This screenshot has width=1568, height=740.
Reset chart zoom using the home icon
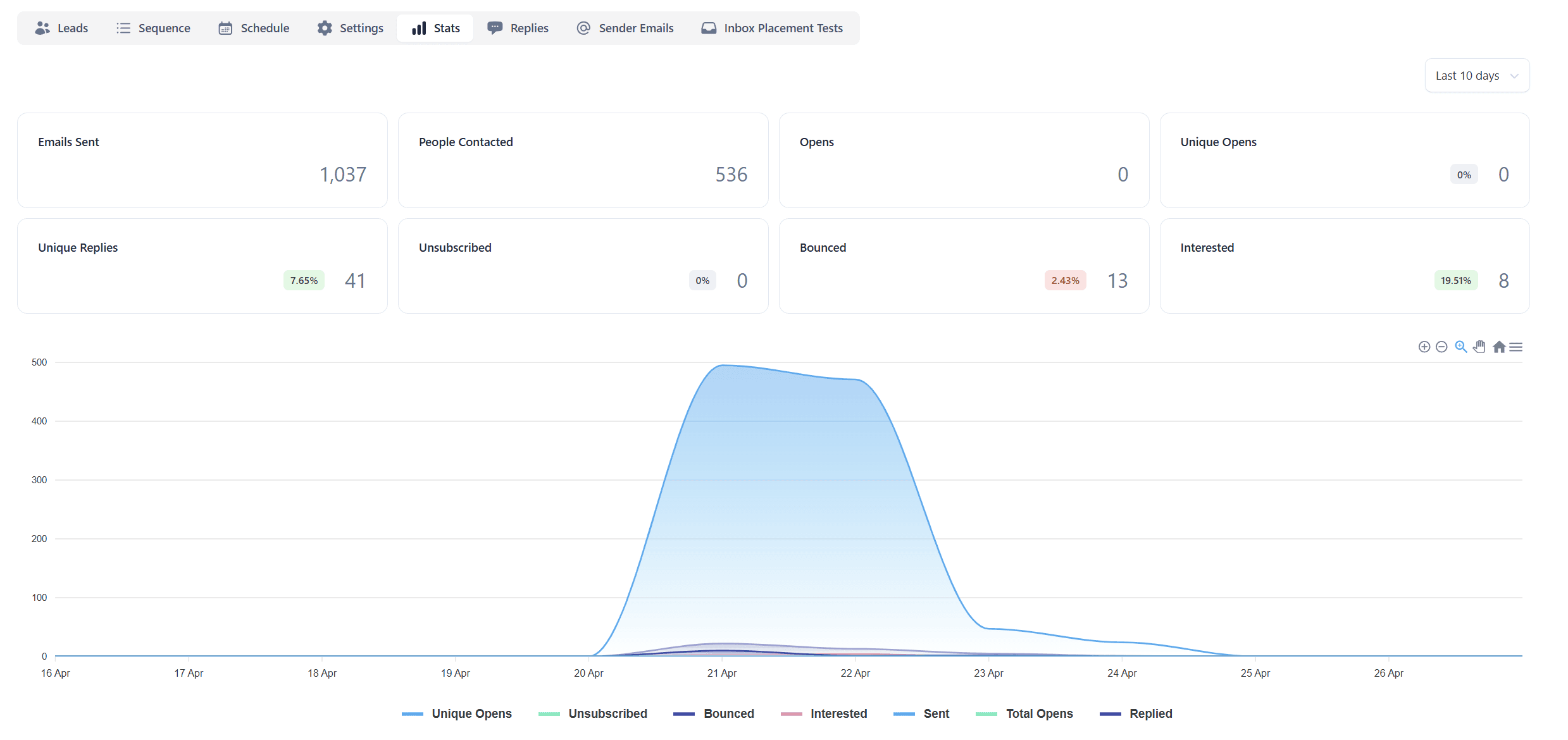1499,347
